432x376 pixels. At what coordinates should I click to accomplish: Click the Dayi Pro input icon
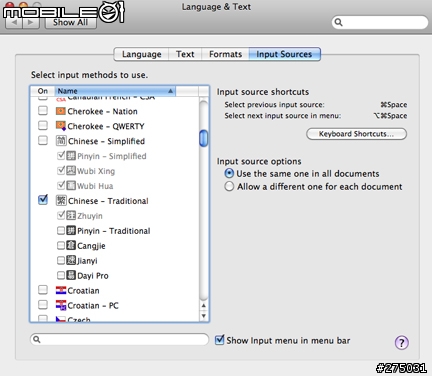(x=71, y=275)
